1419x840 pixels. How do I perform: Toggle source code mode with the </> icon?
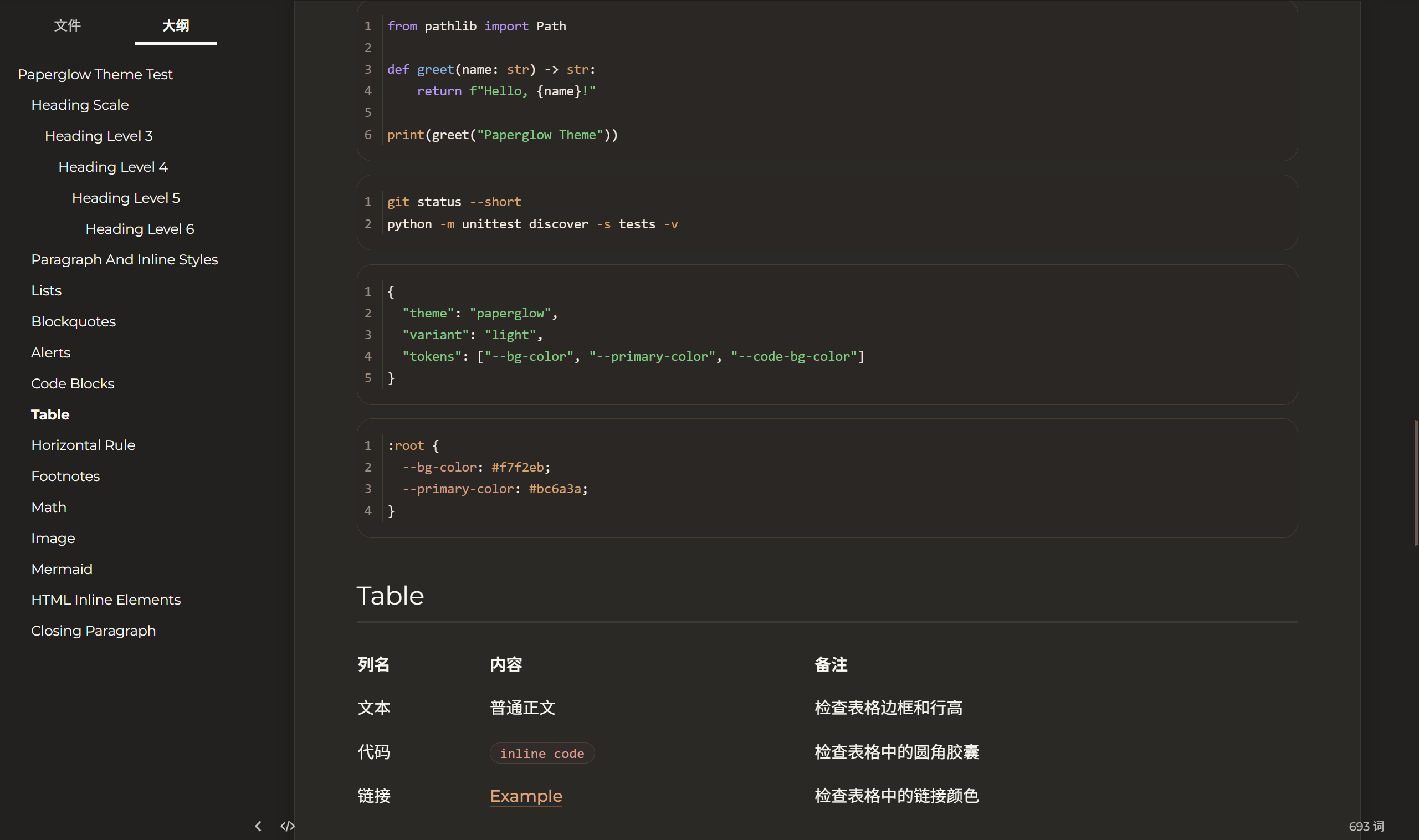(287, 826)
